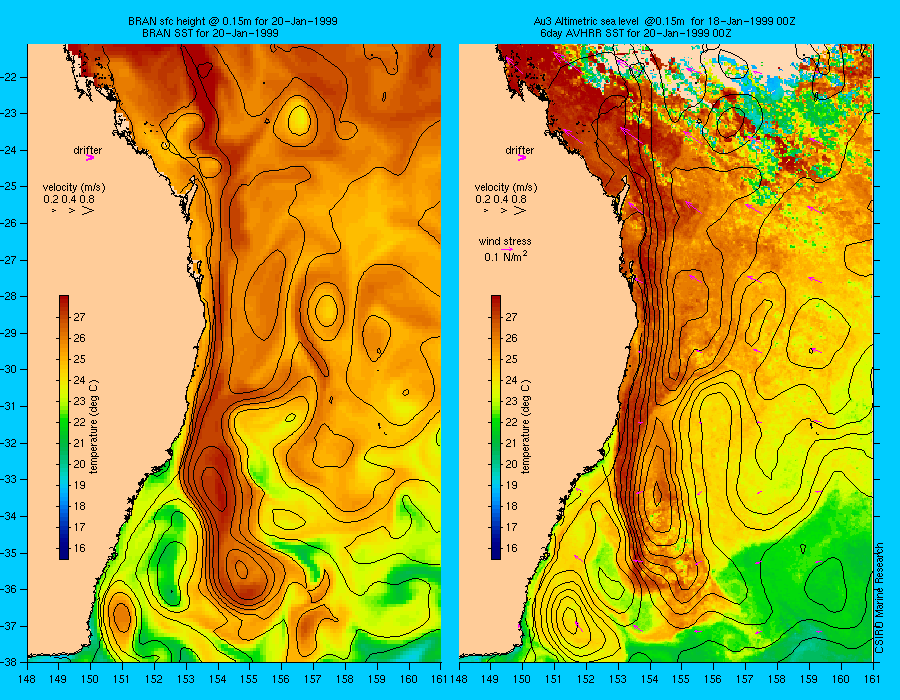
Task: Click the right map temperature color bar
Action: coord(495,427)
